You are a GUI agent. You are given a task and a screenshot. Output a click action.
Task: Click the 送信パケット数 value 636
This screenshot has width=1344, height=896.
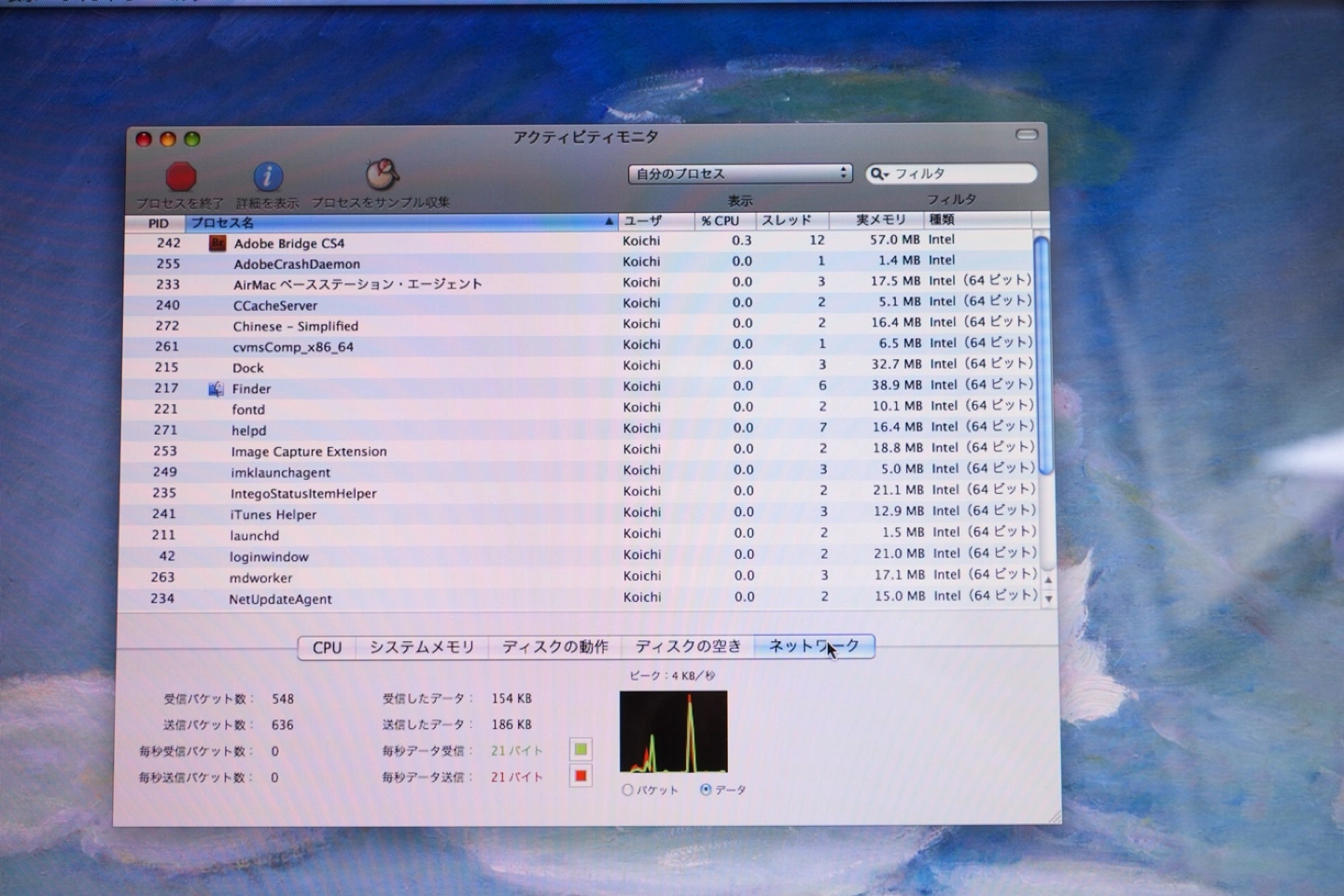(x=283, y=724)
